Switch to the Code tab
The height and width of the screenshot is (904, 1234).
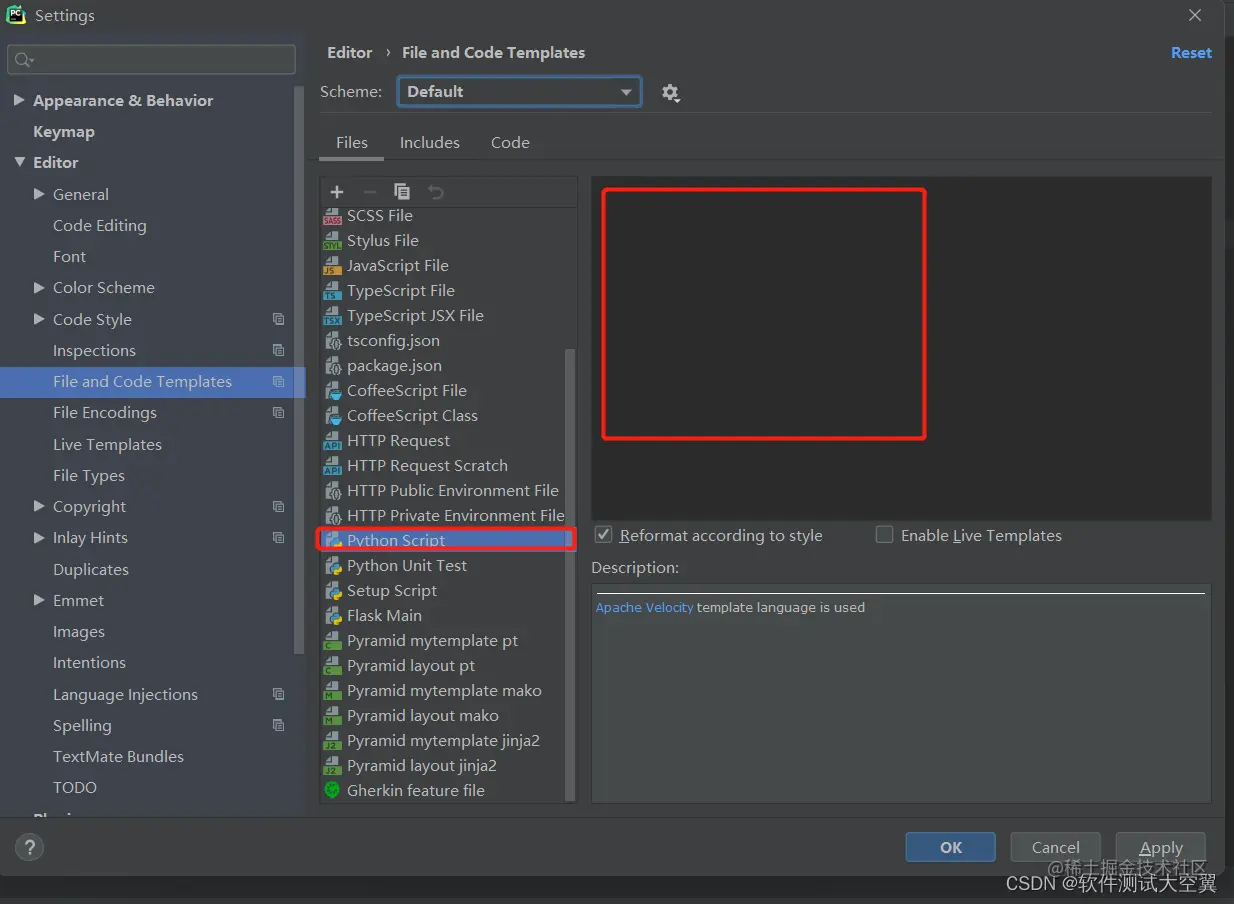510,143
